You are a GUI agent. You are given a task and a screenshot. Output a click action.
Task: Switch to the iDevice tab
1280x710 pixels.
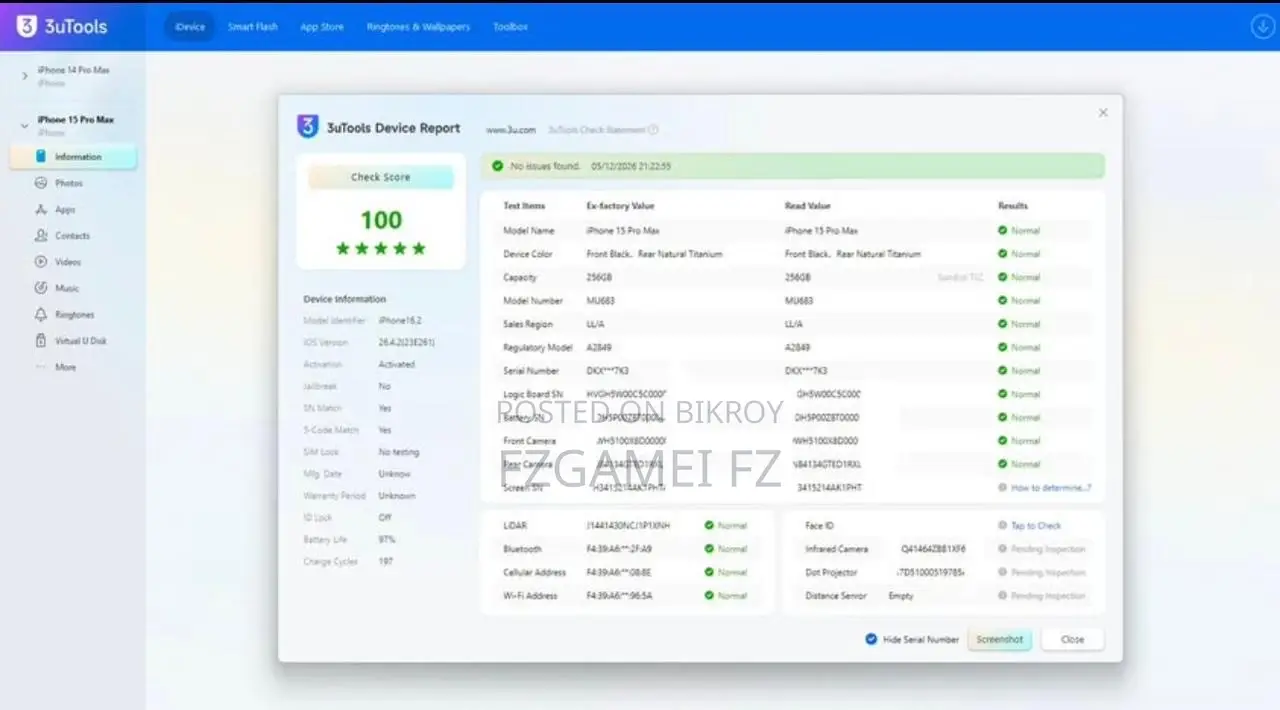pos(189,27)
